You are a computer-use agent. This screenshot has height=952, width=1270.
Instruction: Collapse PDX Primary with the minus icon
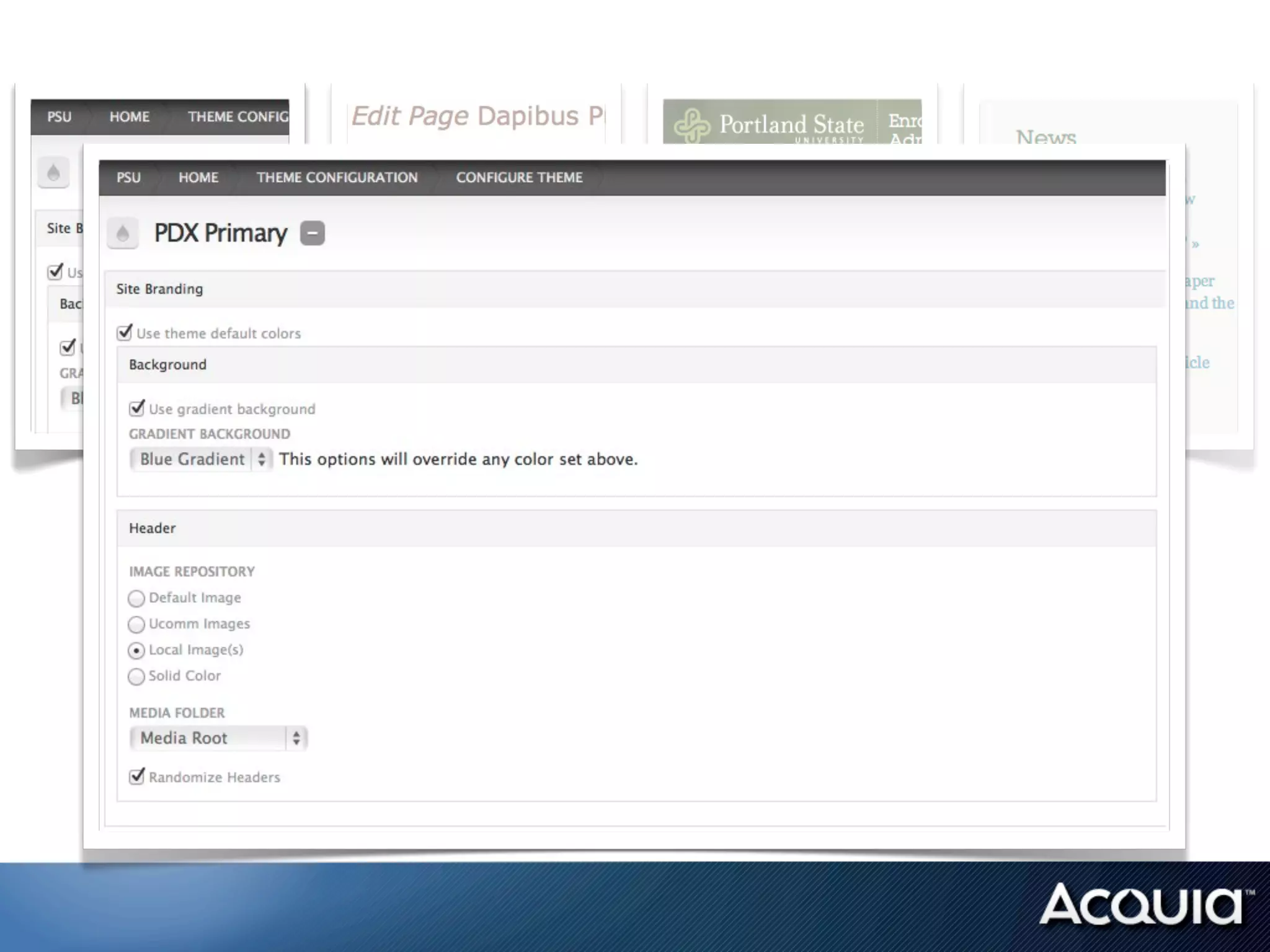[313, 233]
